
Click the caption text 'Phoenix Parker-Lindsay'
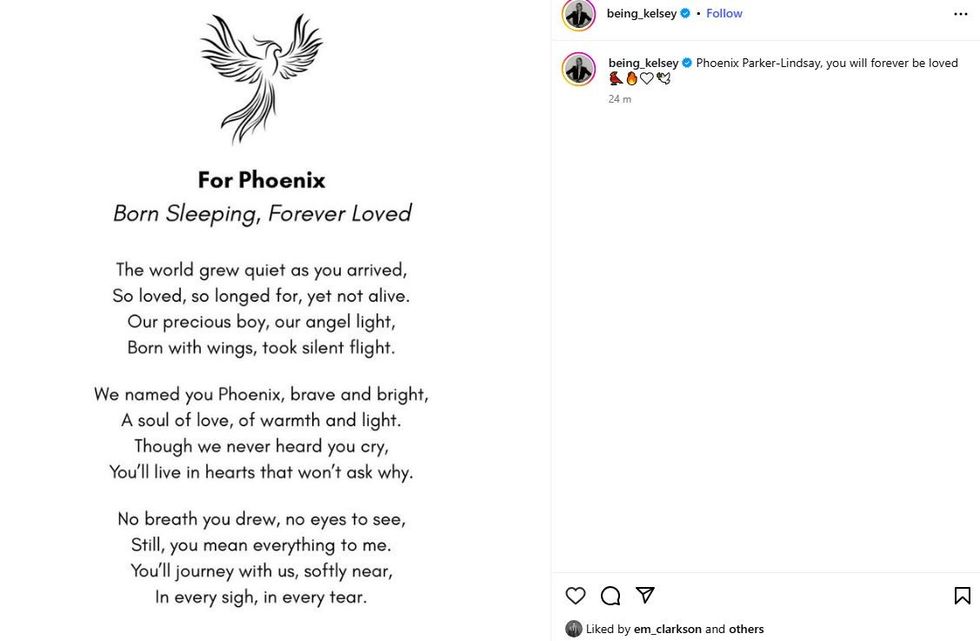(758, 63)
